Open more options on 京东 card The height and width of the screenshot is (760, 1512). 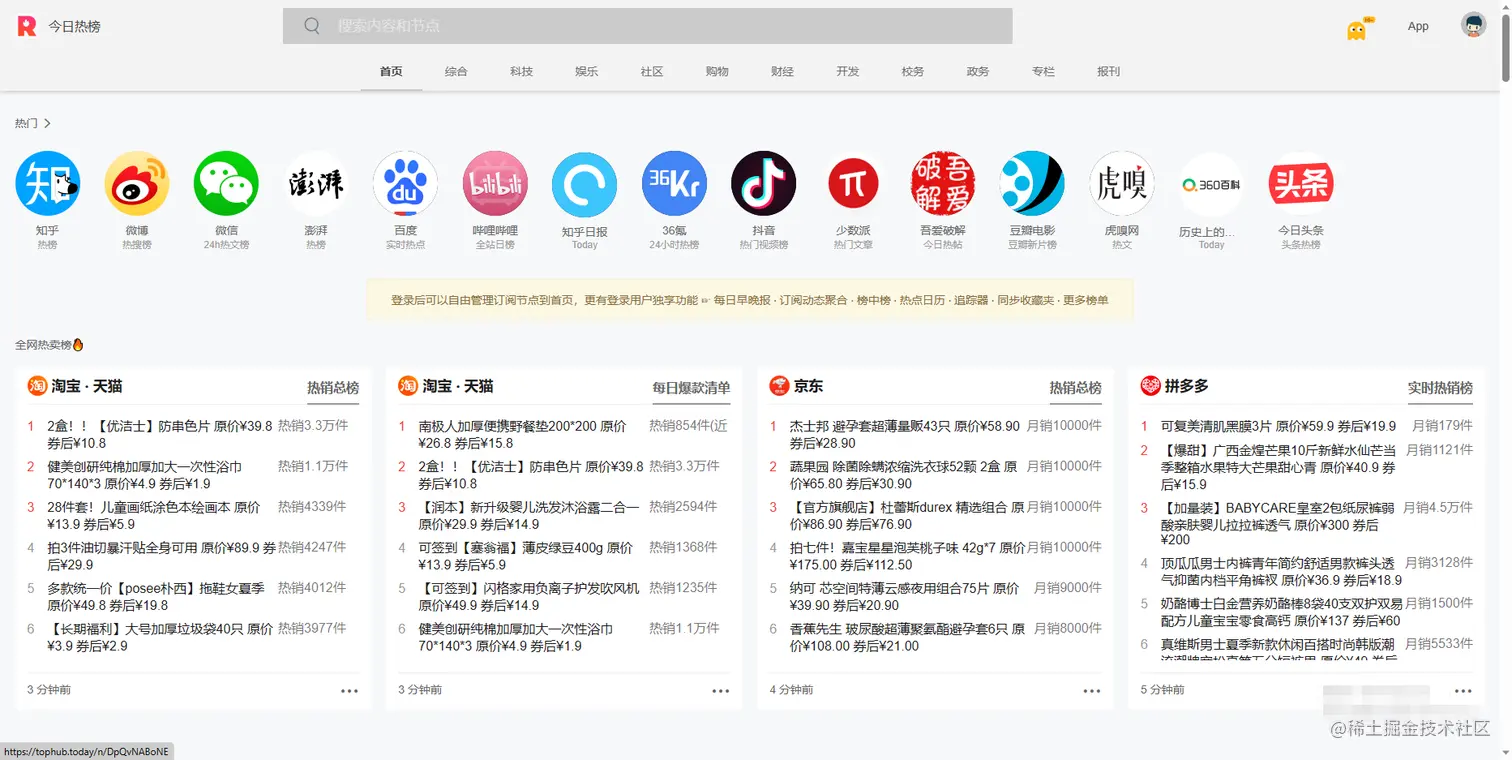(1091, 691)
